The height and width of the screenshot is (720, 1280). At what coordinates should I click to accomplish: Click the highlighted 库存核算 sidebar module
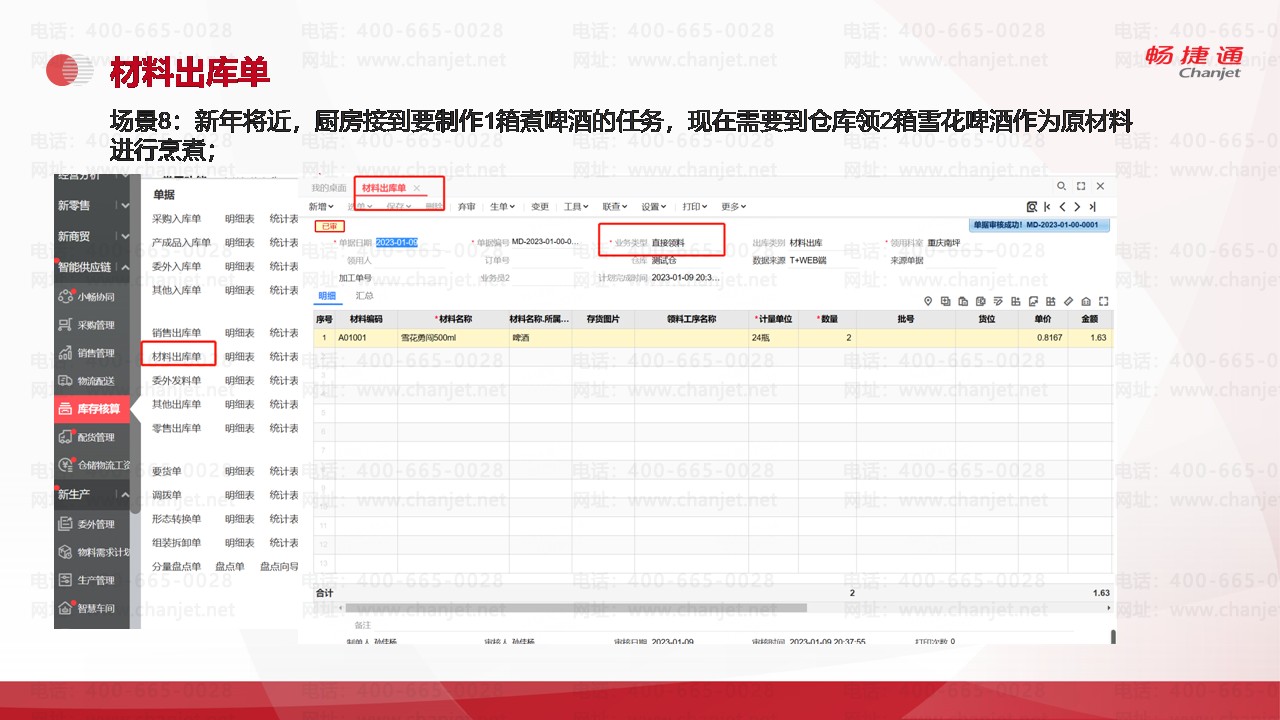coord(92,409)
